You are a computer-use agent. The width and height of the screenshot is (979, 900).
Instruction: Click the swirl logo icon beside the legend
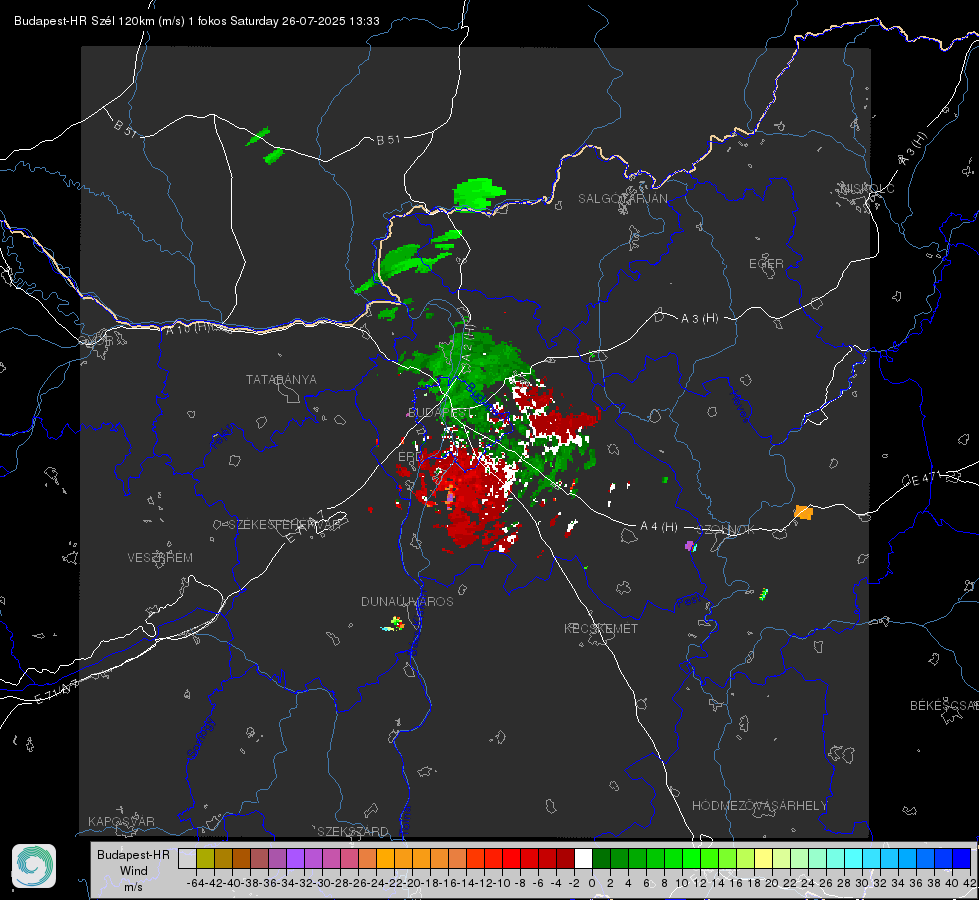pos(34,866)
